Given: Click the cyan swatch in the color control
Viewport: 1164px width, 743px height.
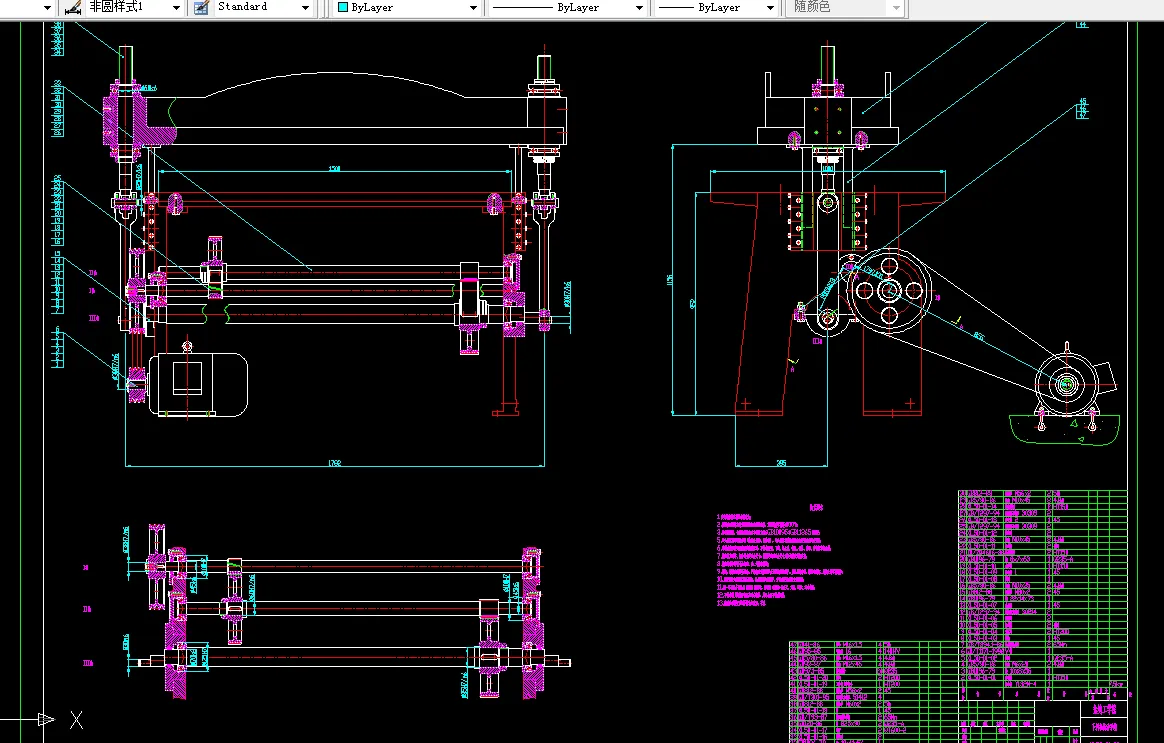Looking at the screenshot, I should coord(343,7).
